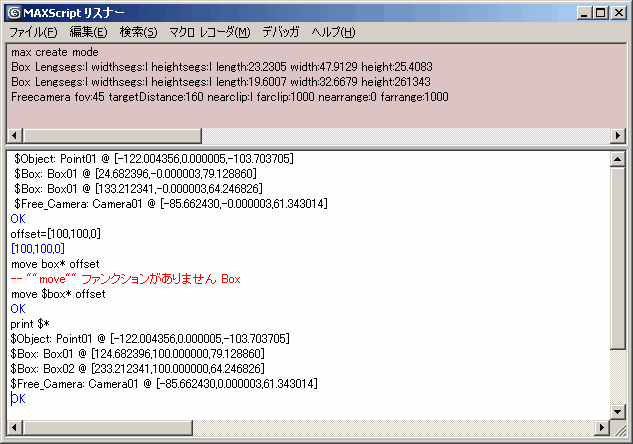Open the 検索(S) menu
Viewport: 633px width, 444px height.
pyautogui.click(x=138, y=32)
